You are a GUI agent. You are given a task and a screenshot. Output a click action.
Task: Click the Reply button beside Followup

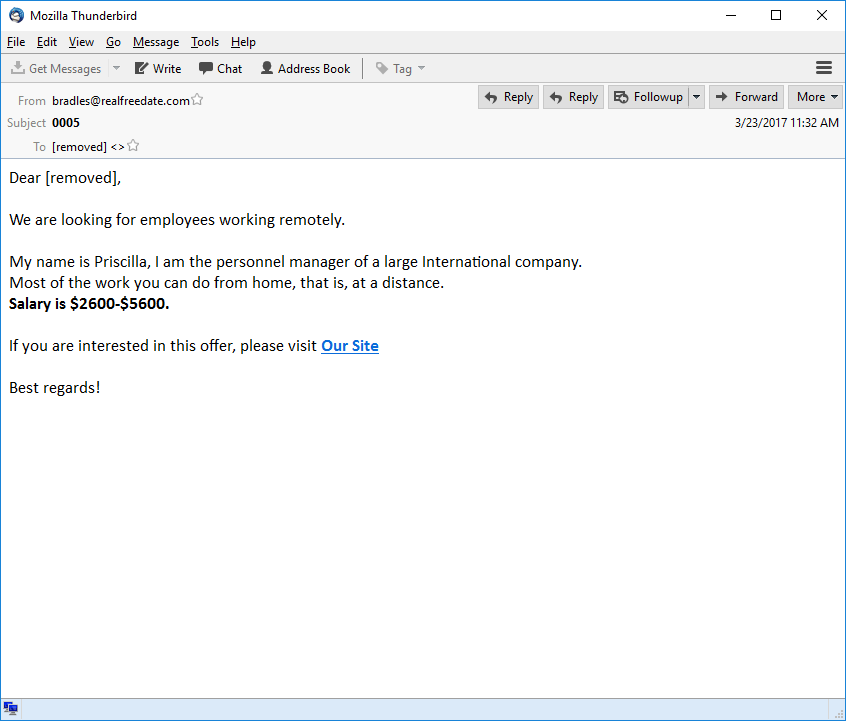(573, 97)
